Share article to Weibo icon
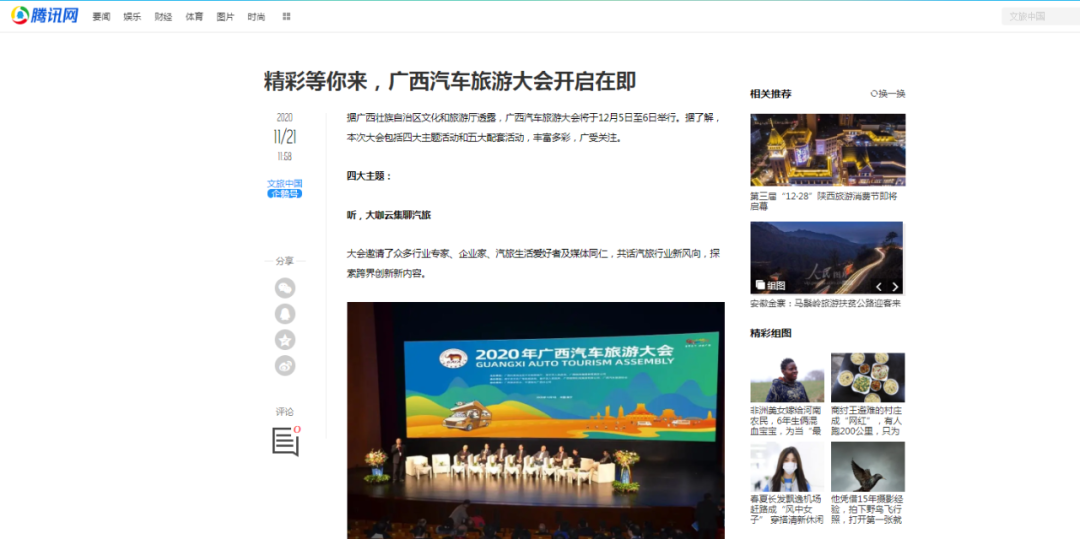 point(285,366)
